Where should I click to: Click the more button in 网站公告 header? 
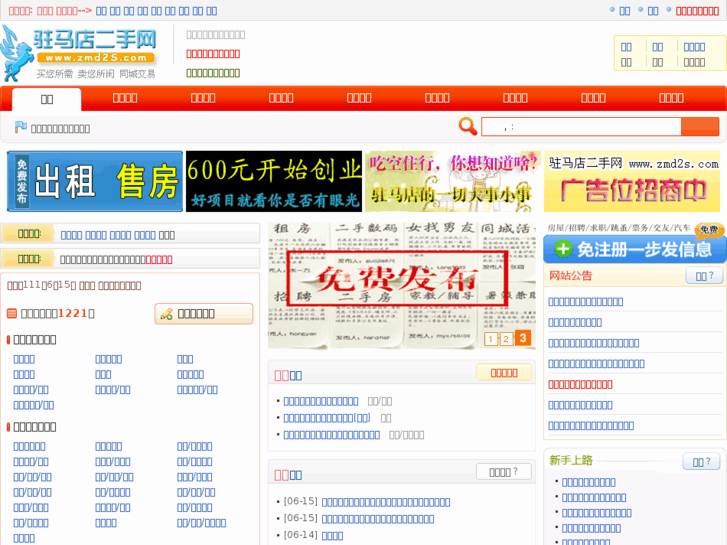704,276
